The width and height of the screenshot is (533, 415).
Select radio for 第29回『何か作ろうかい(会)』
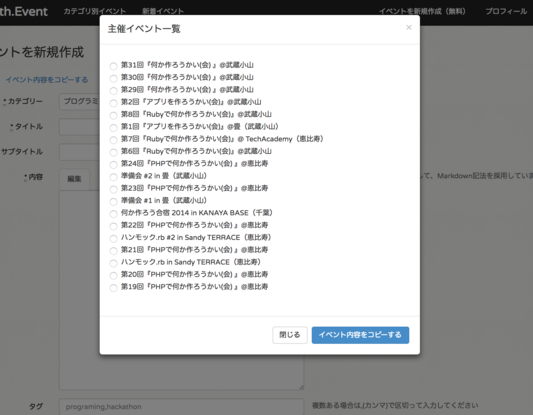[113, 90]
